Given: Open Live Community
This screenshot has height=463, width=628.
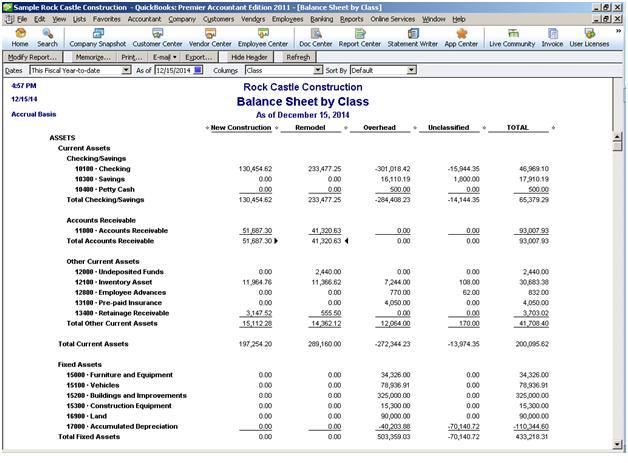Looking at the screenshot, I should click(x=512, y=38).
